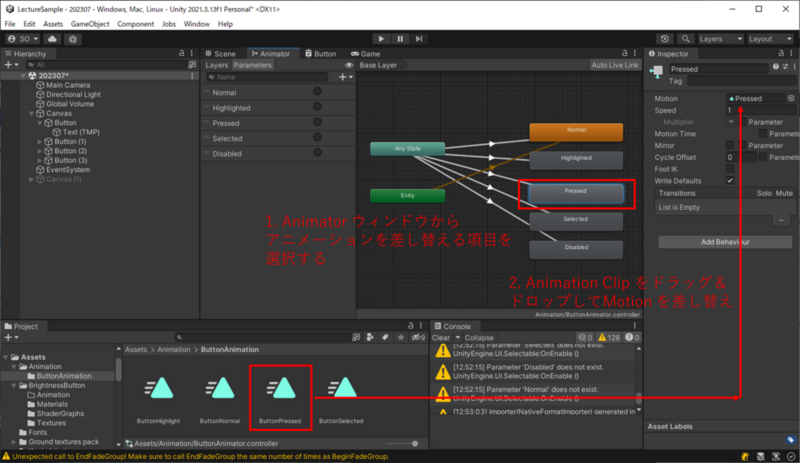Open the BrightnessButton folder in Project
The image size is (800, 463).
[57, 385]
